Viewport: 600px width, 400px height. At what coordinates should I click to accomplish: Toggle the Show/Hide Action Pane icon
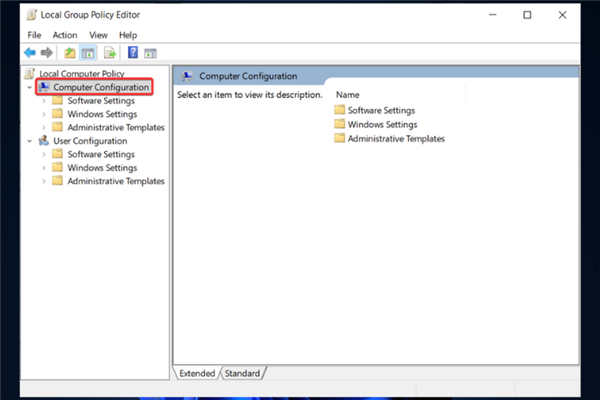tap(150, 53)
